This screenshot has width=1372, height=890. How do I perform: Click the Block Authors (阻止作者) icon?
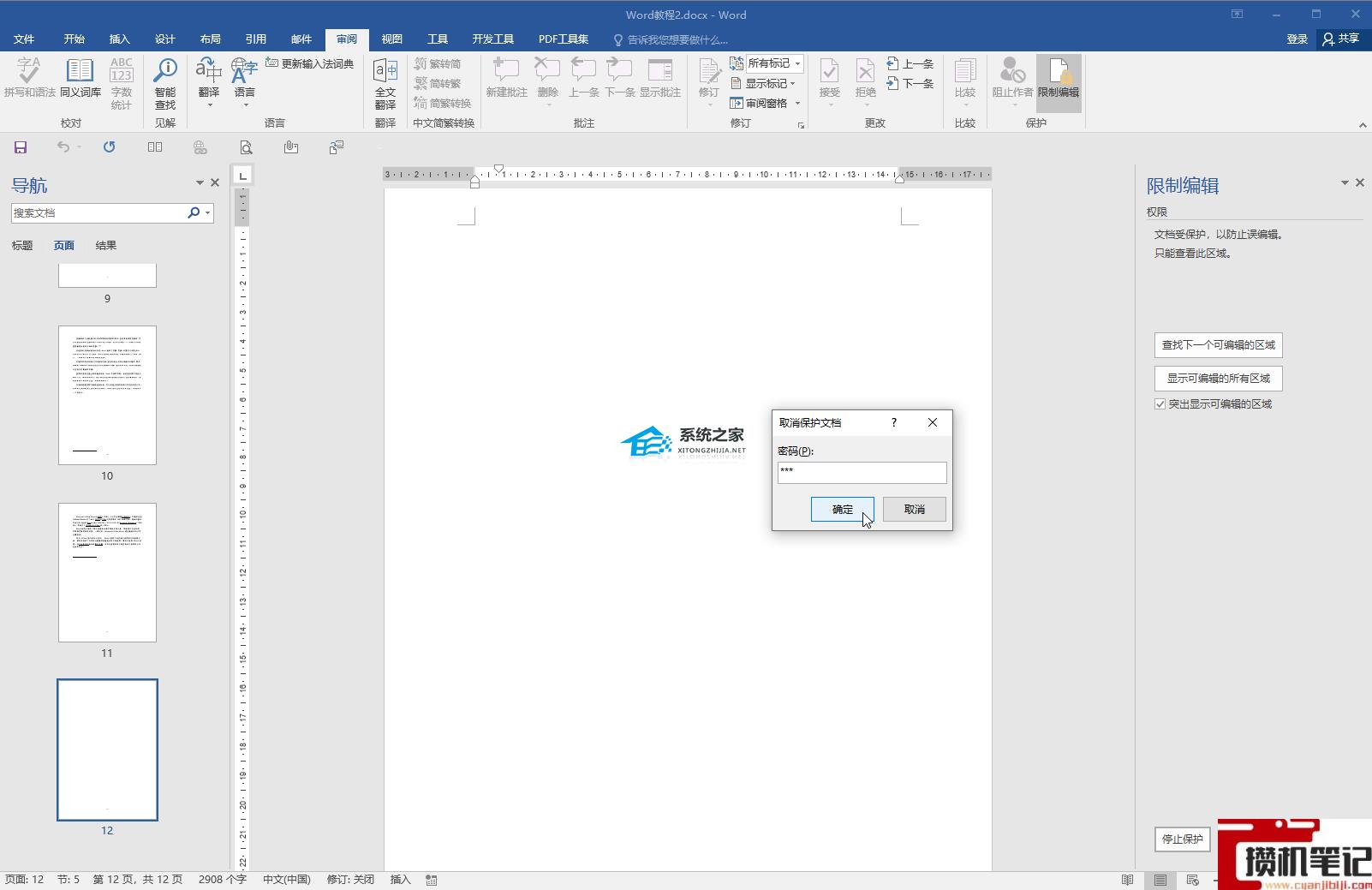(1012, 82)
